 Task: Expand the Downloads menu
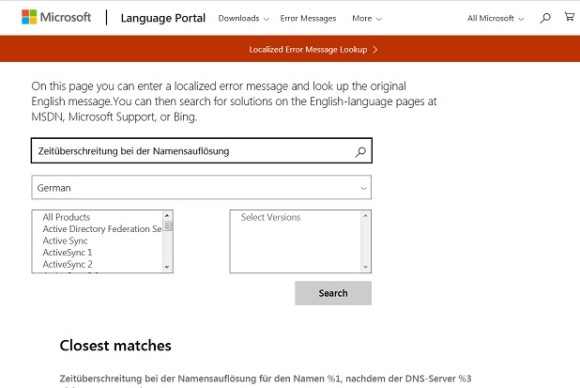pos(243,18)
